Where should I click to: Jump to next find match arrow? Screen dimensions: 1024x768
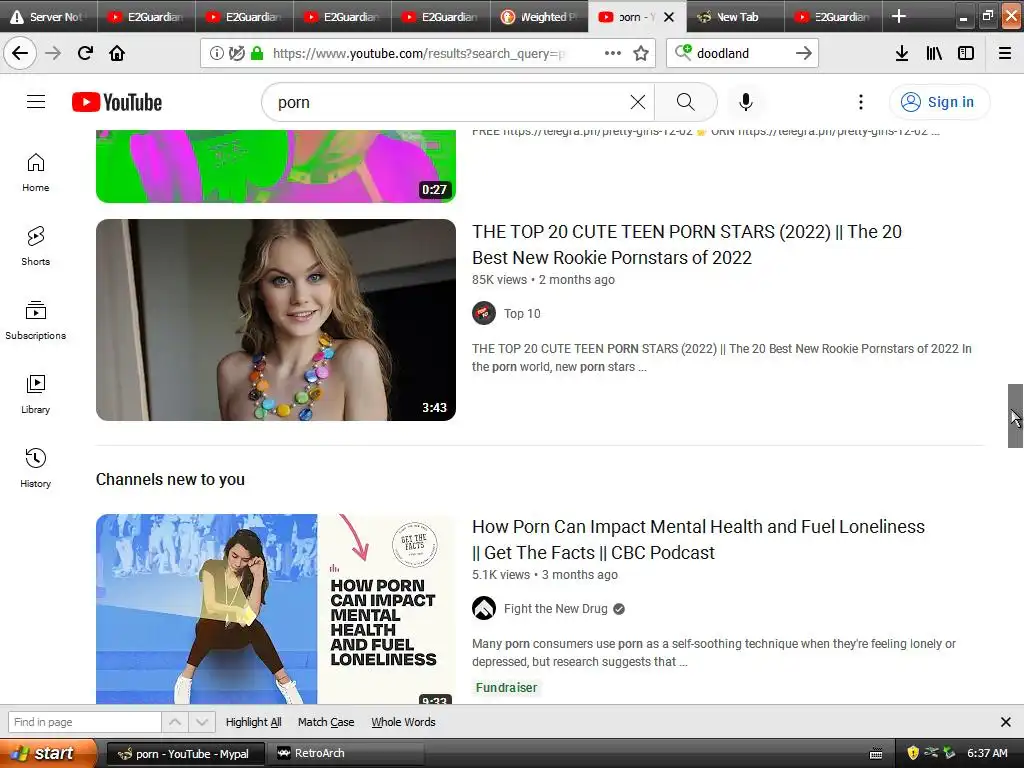point(202,722)
